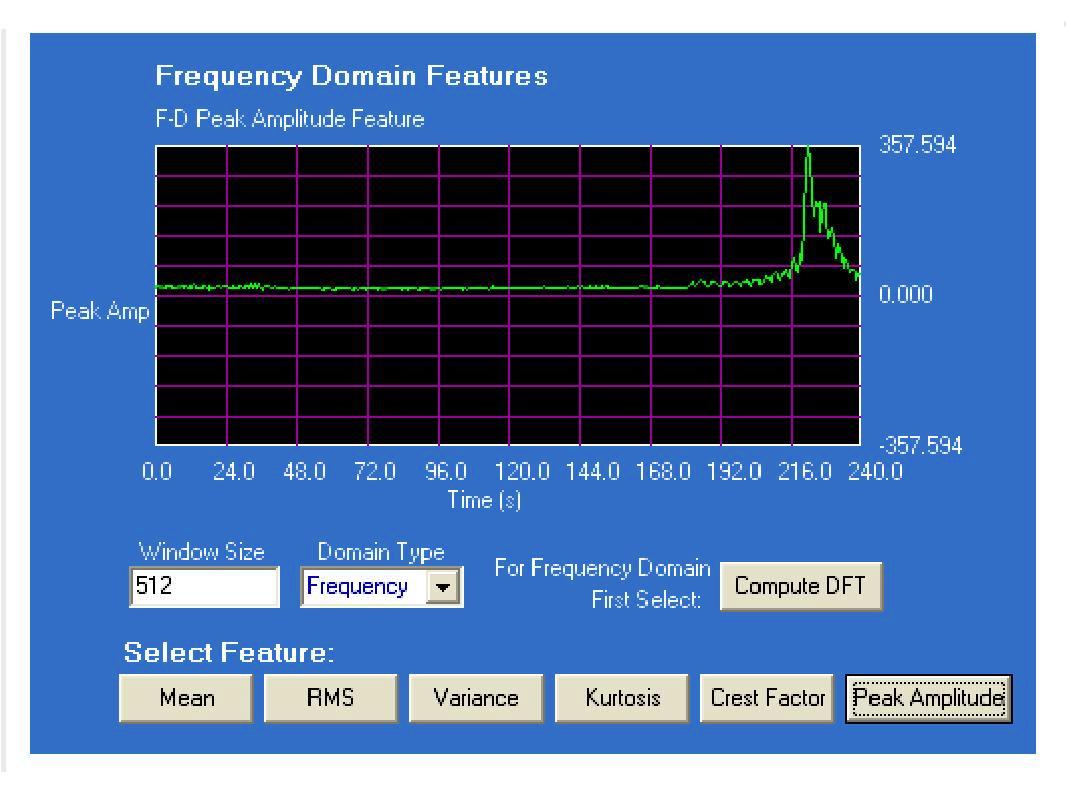Select the Mean feature button
The width and height of the screenshot is (1069, 795).
point(187,699)
